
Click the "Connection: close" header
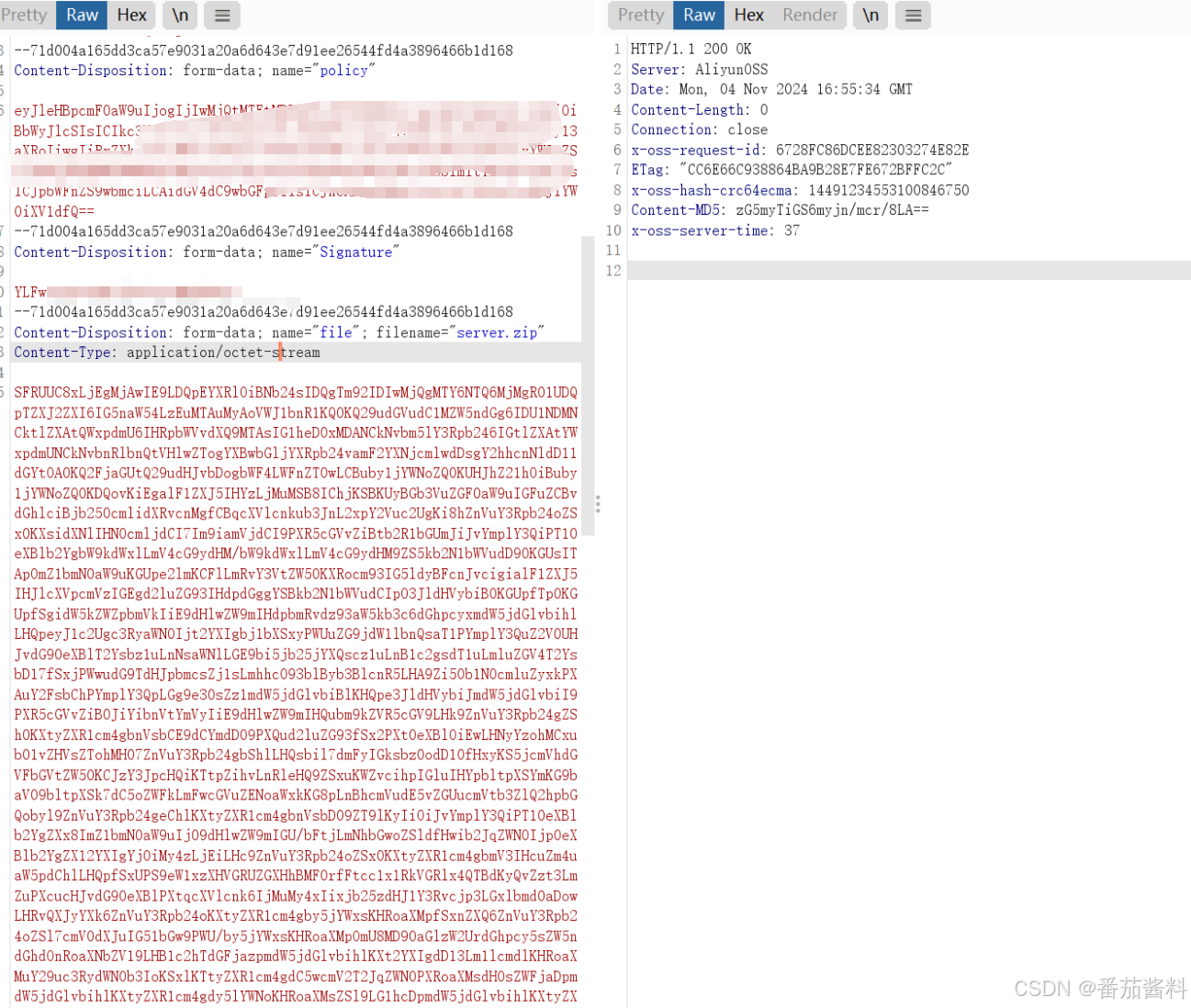point(699,129)
